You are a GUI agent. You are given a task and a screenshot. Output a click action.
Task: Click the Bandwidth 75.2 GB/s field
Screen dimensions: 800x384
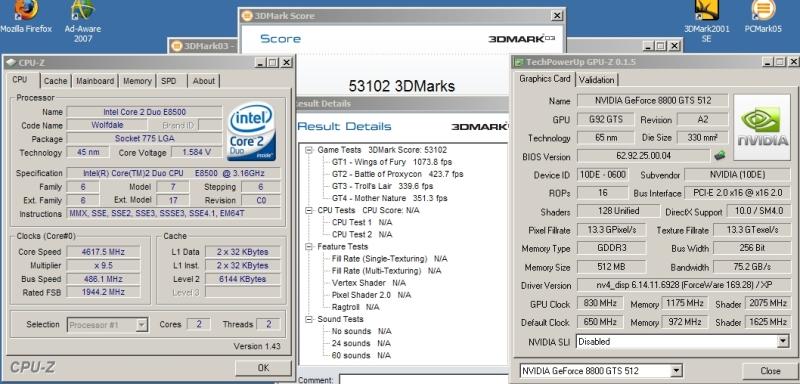[x=752, y=267]
